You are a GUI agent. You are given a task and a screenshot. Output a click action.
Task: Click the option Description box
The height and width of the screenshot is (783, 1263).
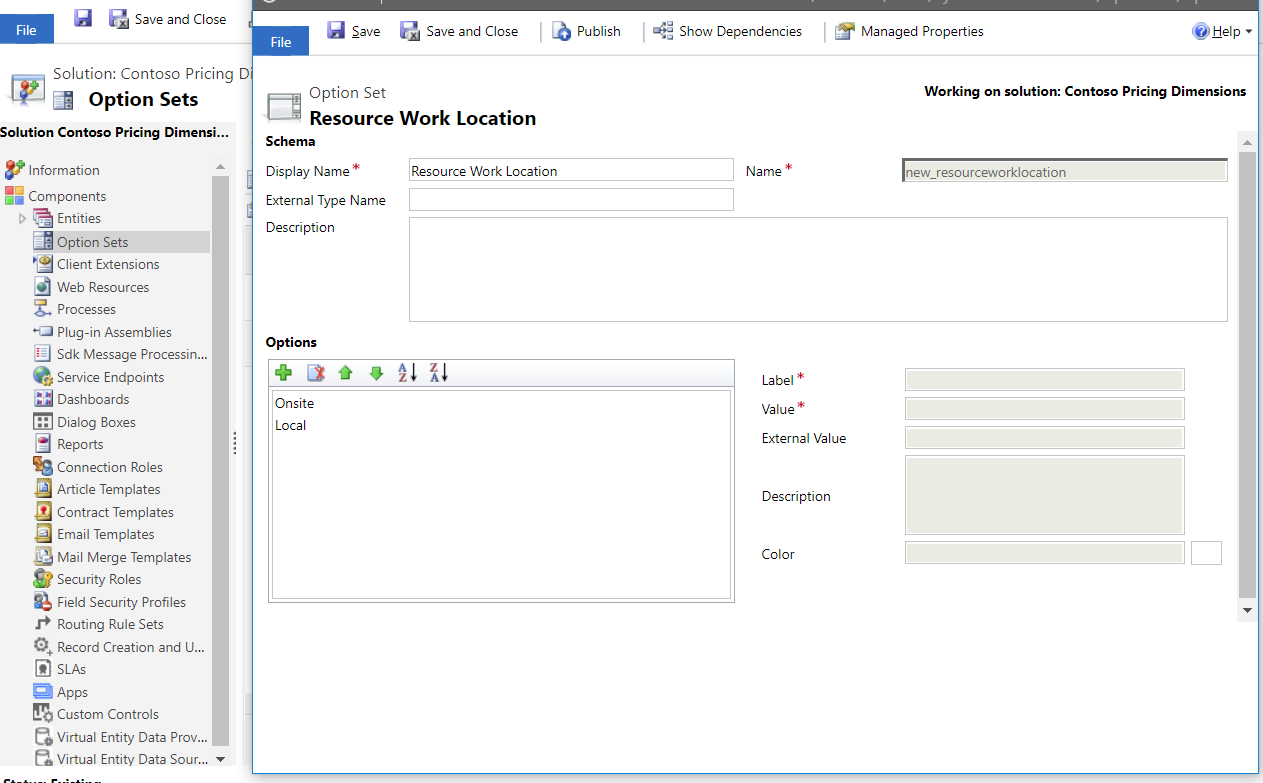(1044, 495)
